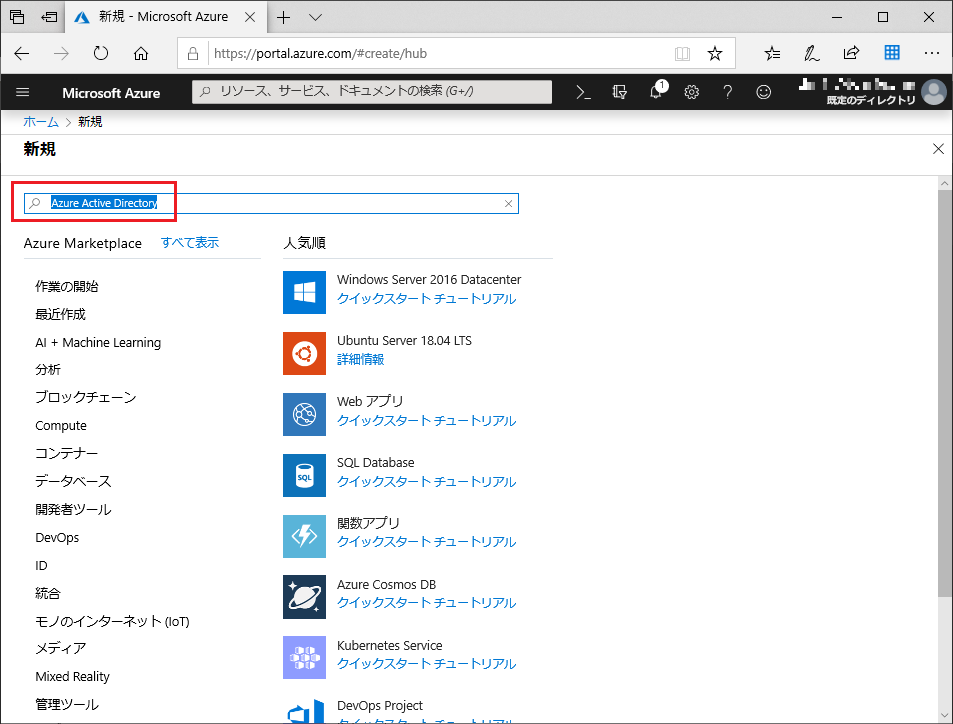Set the open tabs aside
This screenshot has width=953, height=724.
click(x=49, y=17)
